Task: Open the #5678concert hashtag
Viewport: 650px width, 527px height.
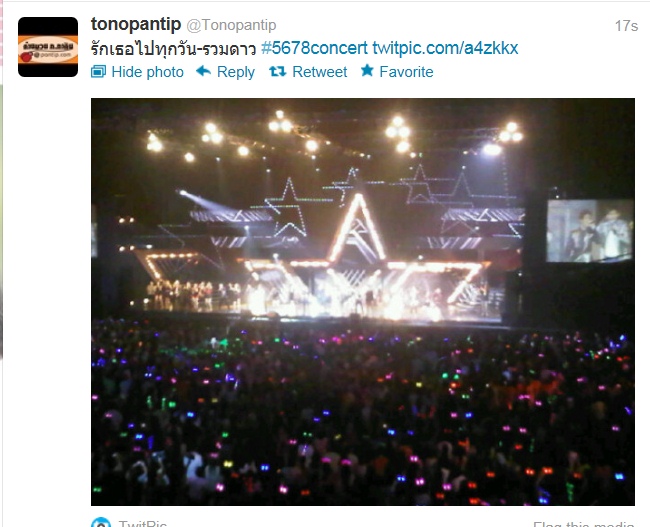Action: pyautogui.click(x=314, y=48)
